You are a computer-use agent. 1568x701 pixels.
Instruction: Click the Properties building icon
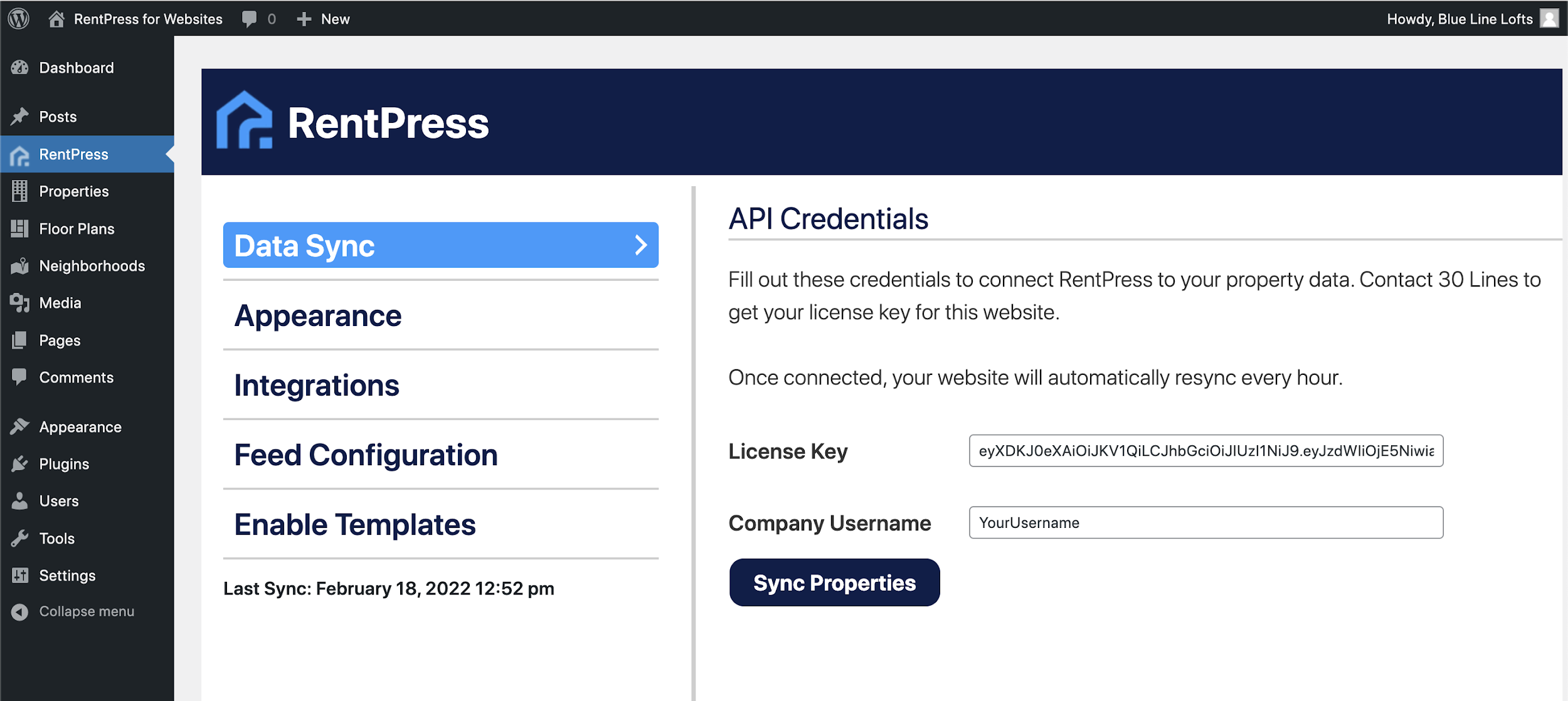click(x=20, y=191)
